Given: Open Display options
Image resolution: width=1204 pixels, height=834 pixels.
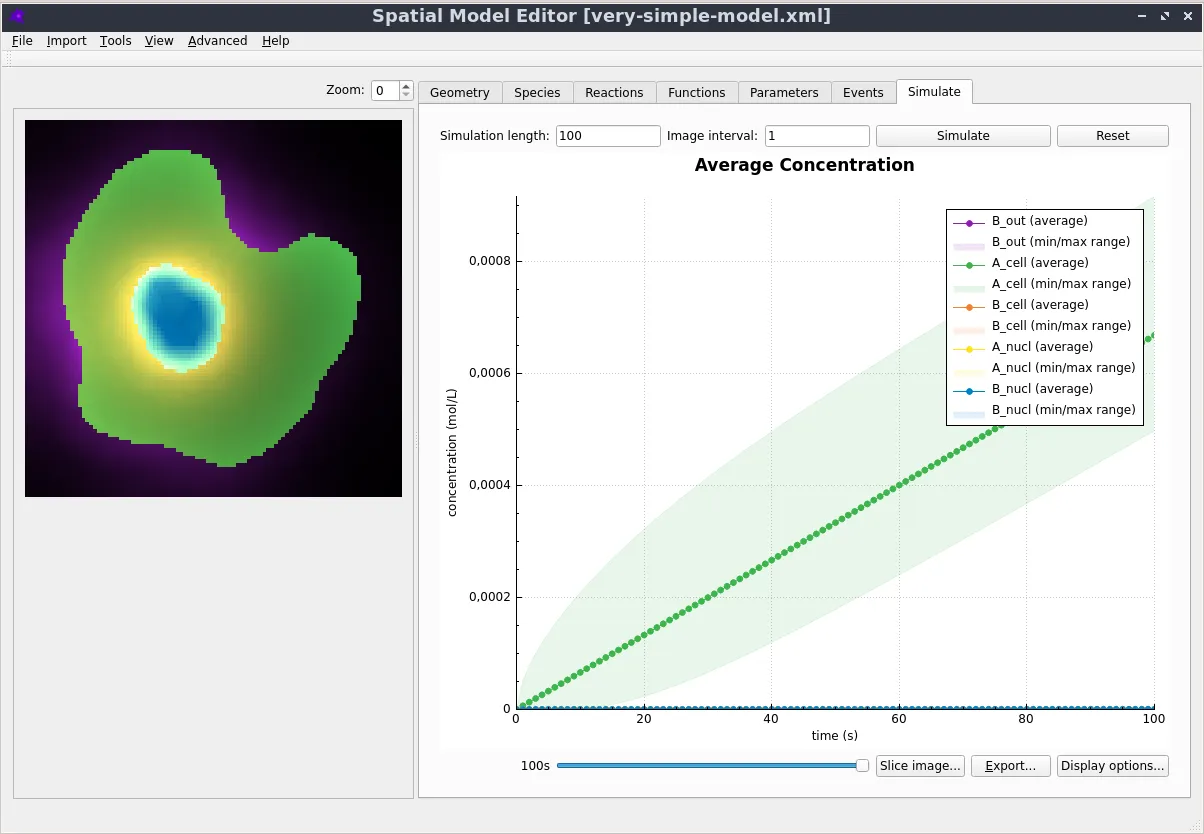Looking at the screenshot, I should tap(1113, 766).
